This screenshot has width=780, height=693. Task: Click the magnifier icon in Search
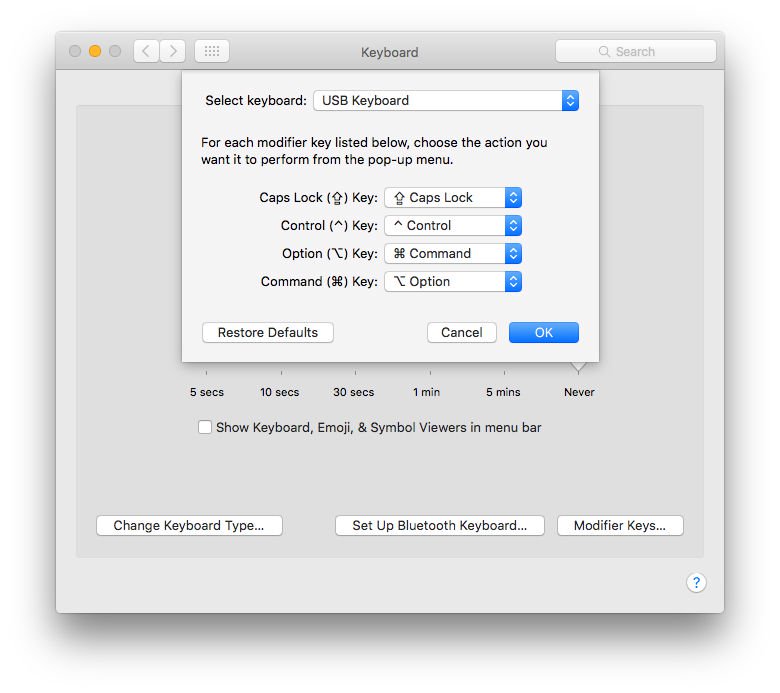(x=604, y=51)
